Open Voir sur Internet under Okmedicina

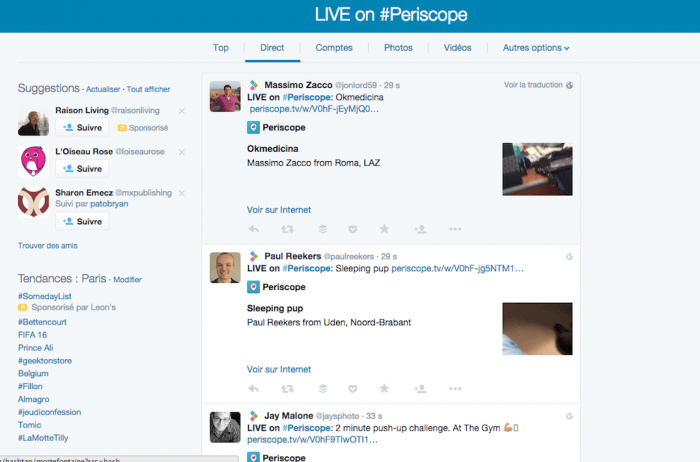point(279,210)
